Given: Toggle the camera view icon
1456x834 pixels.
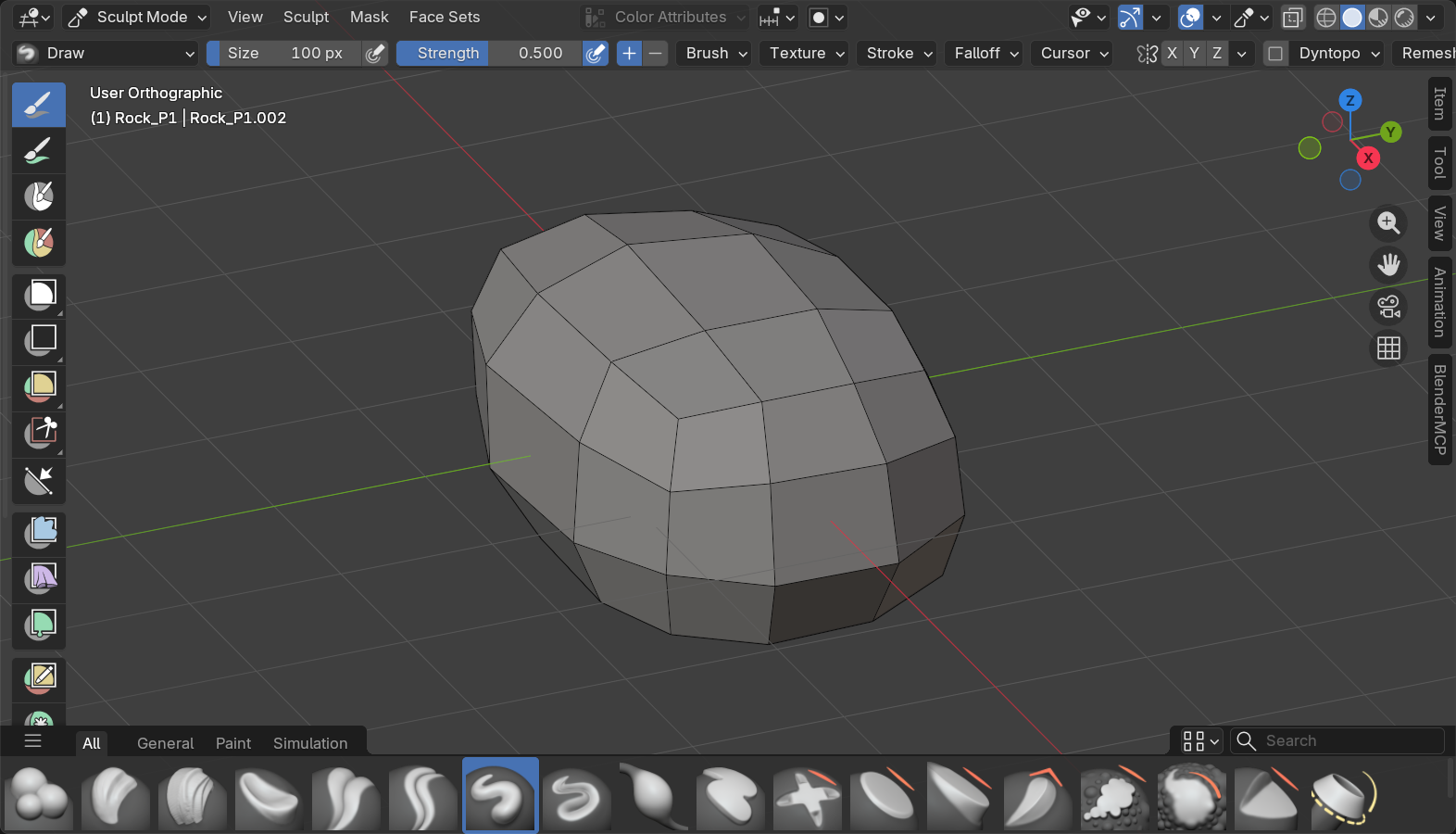Looking at the screenshot, I should pyautogui.click(x=1388, y=306).
